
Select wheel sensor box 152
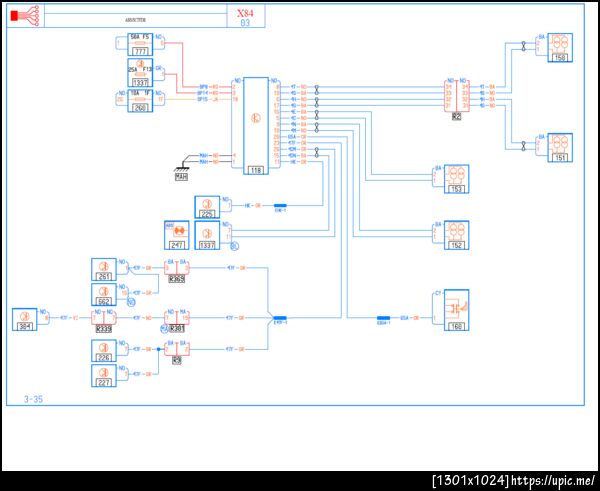457,235
